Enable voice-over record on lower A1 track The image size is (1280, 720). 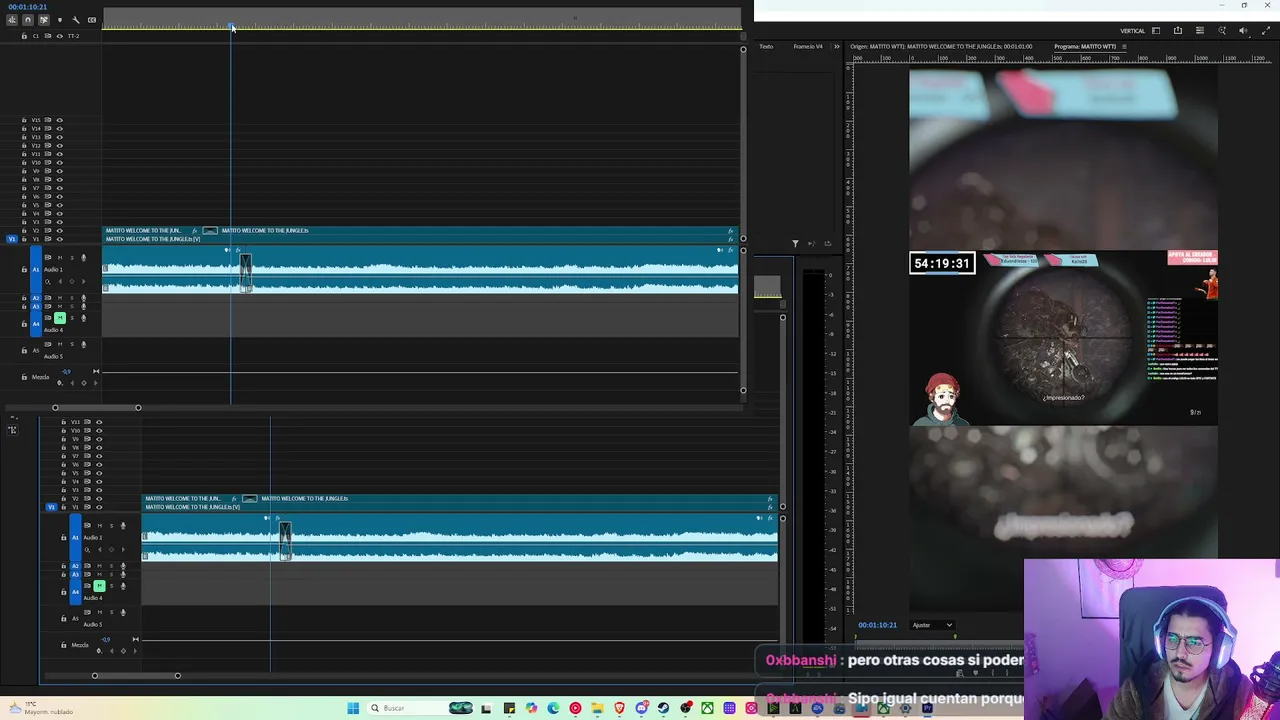pyautogui.click(x=123, y=526)
